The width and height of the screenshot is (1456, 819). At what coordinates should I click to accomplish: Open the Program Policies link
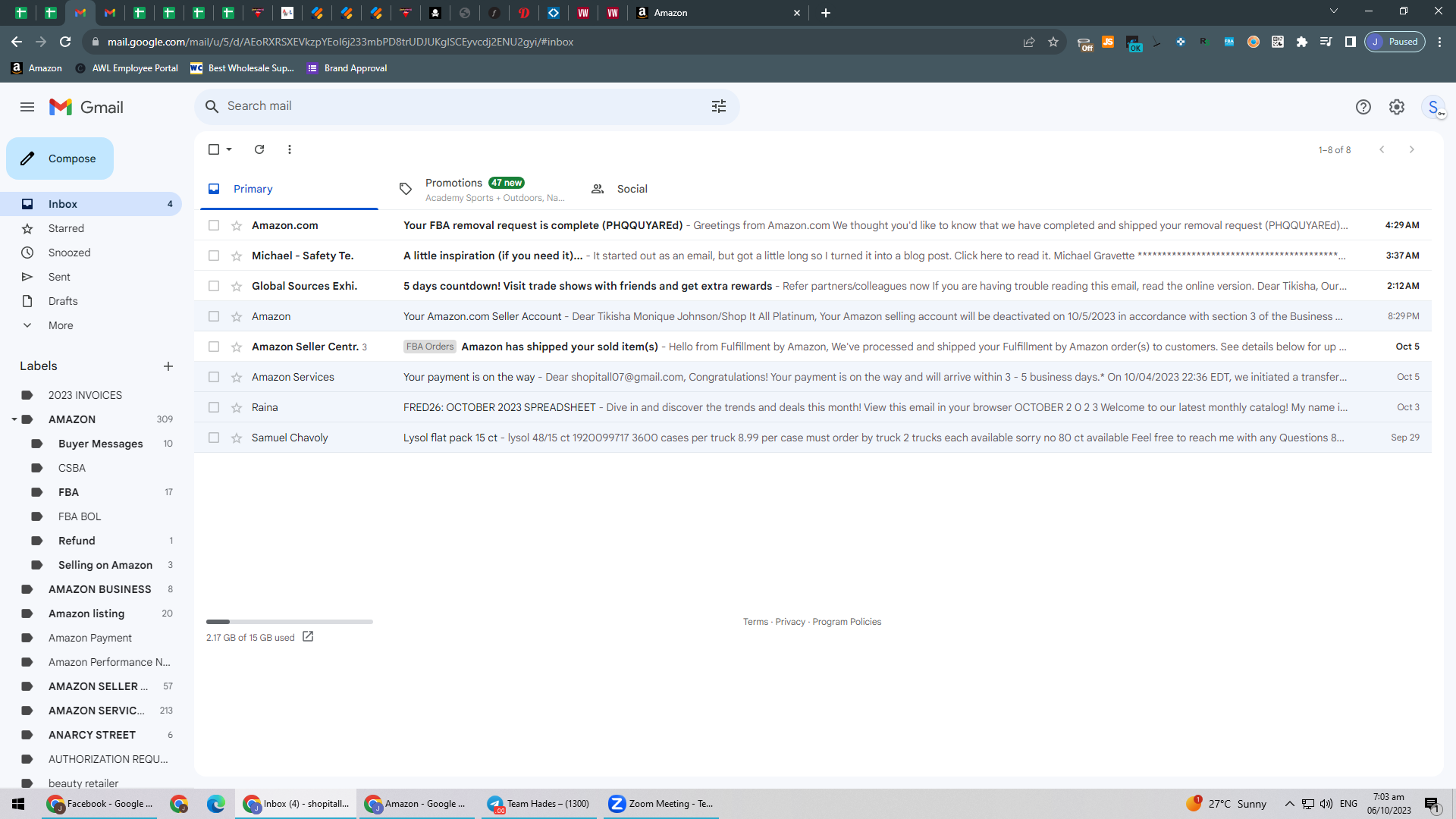(847, 622)
